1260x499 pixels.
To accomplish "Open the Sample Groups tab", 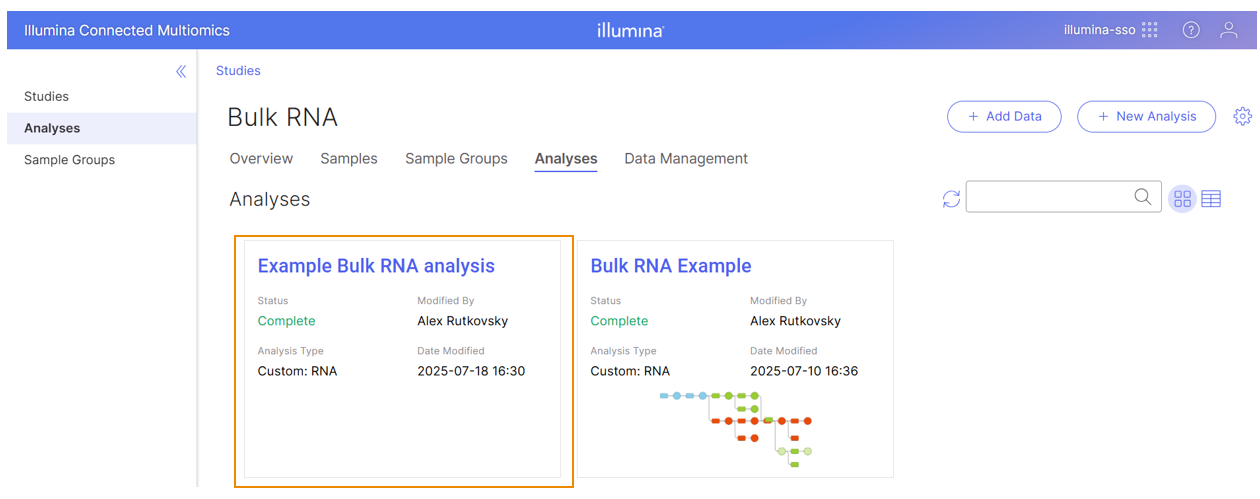I will point(456,158).
